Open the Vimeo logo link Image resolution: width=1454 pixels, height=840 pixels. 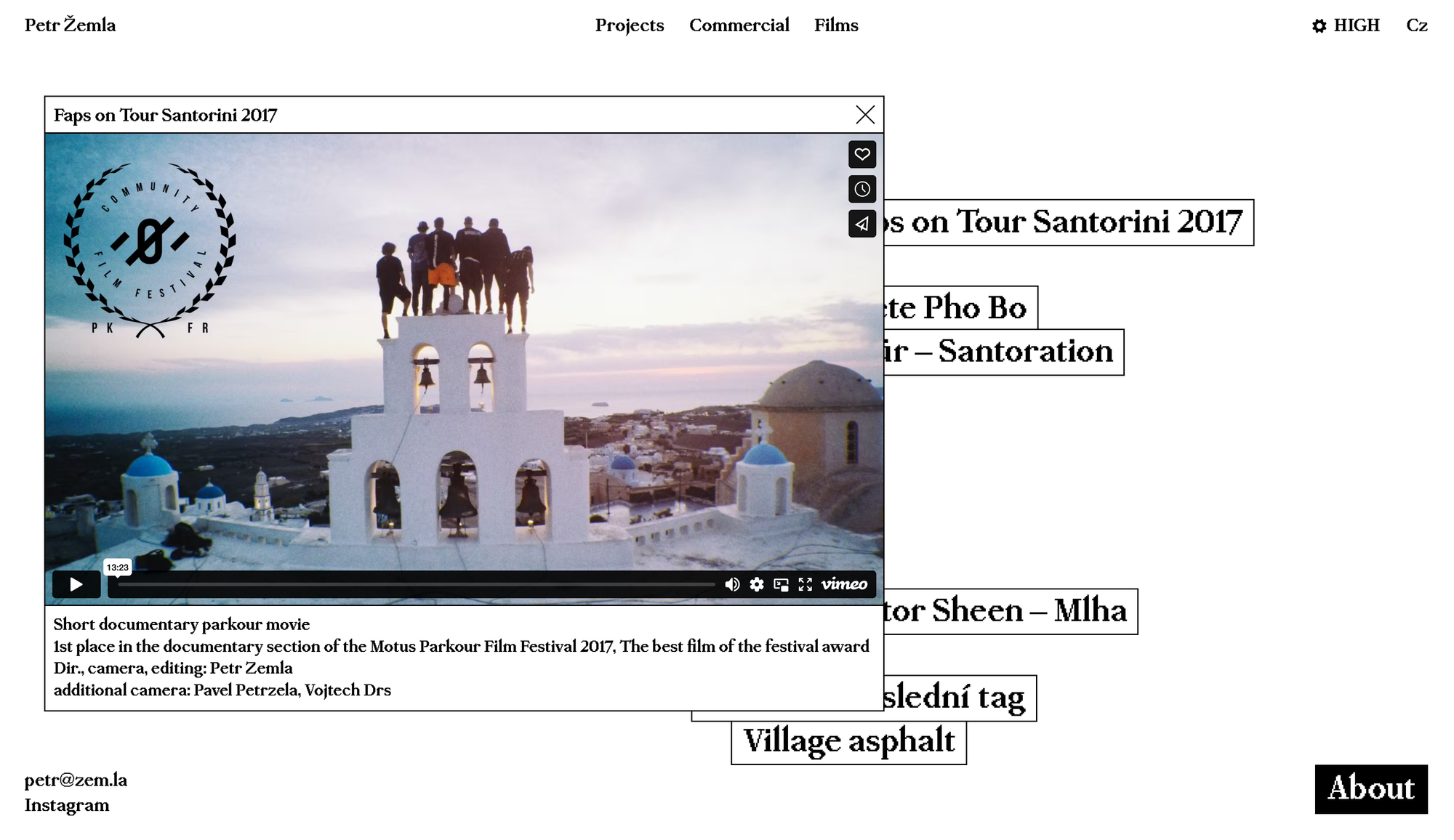[844, 584]
